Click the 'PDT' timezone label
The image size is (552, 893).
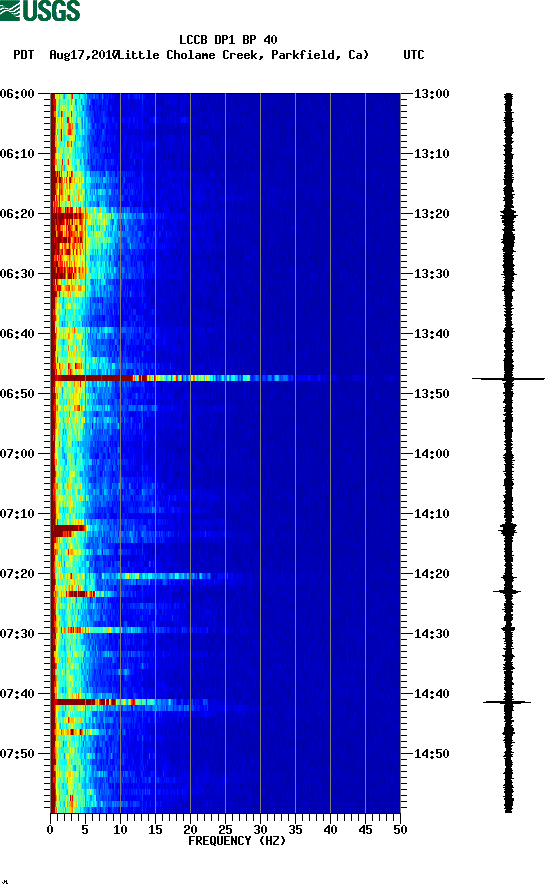click(x=23, y=55)
